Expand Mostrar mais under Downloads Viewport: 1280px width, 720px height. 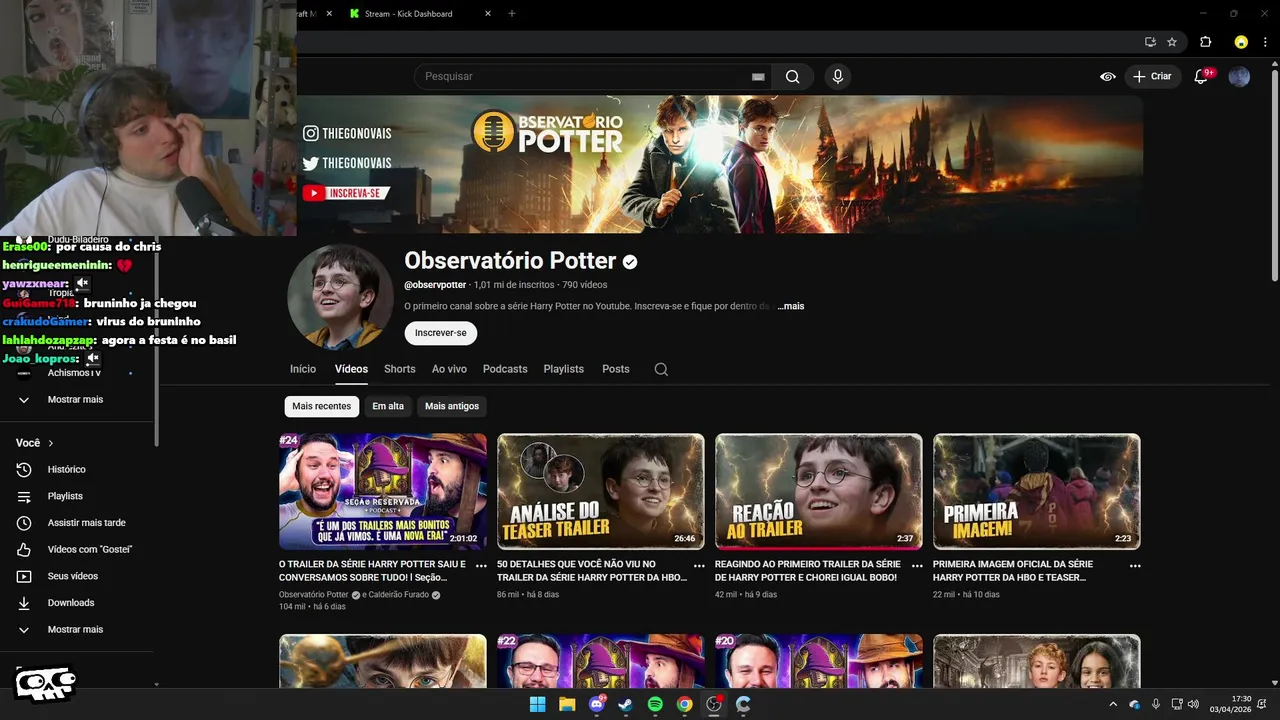coord(77,630)
